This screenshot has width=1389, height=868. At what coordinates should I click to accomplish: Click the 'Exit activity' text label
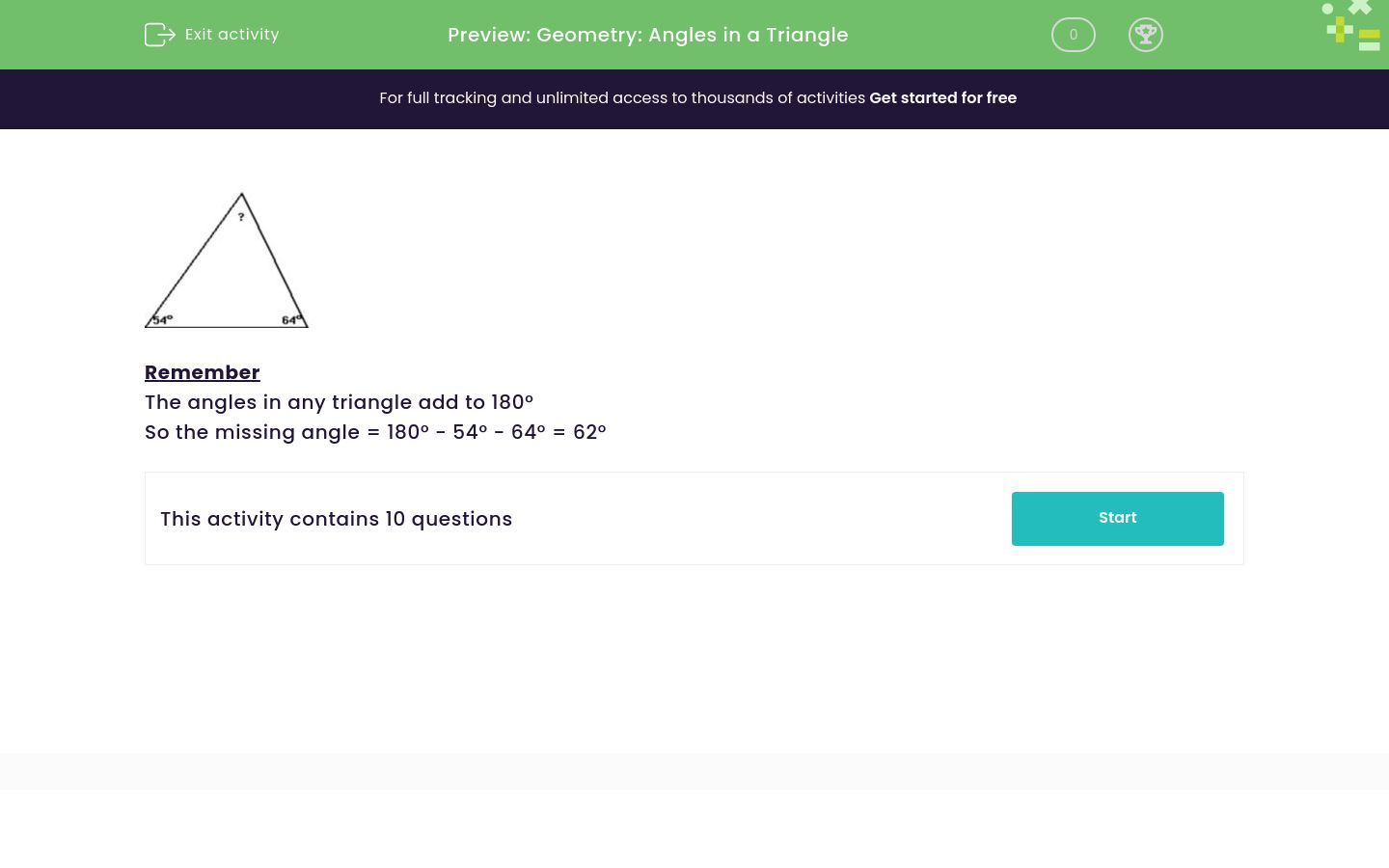point(231,35)
